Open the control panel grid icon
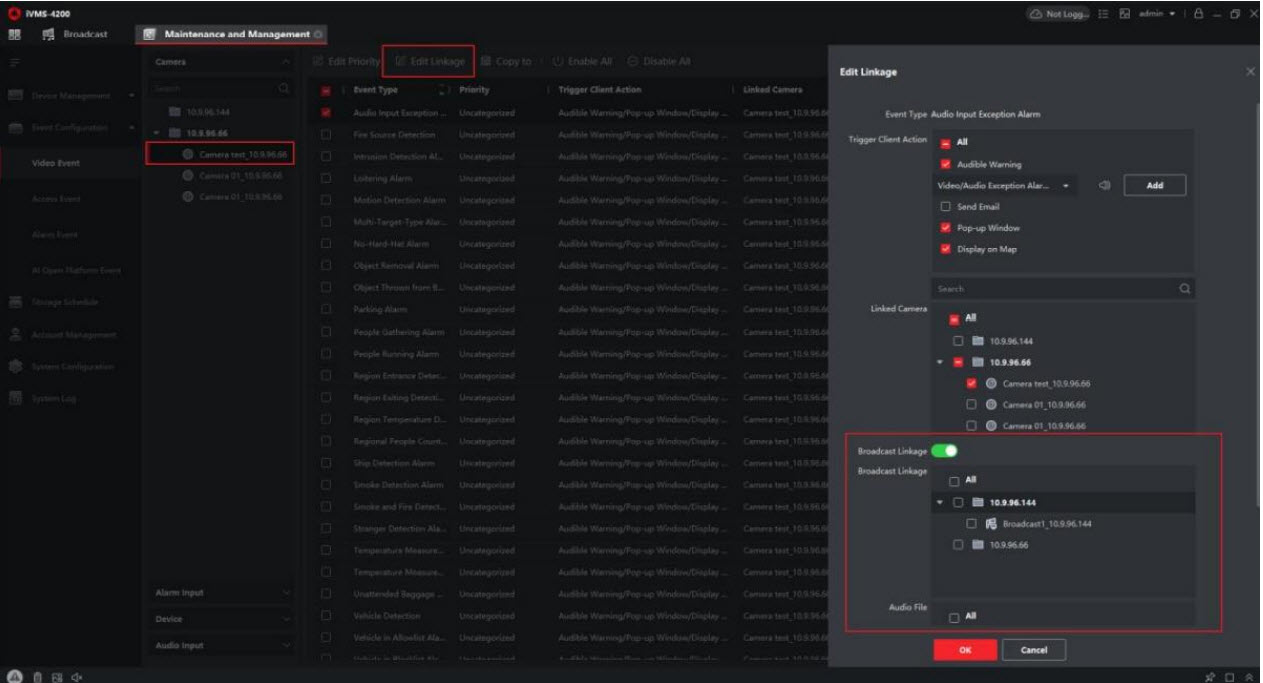The width and height of the screenshot is (1263, 683). click(x=15, y=34)
